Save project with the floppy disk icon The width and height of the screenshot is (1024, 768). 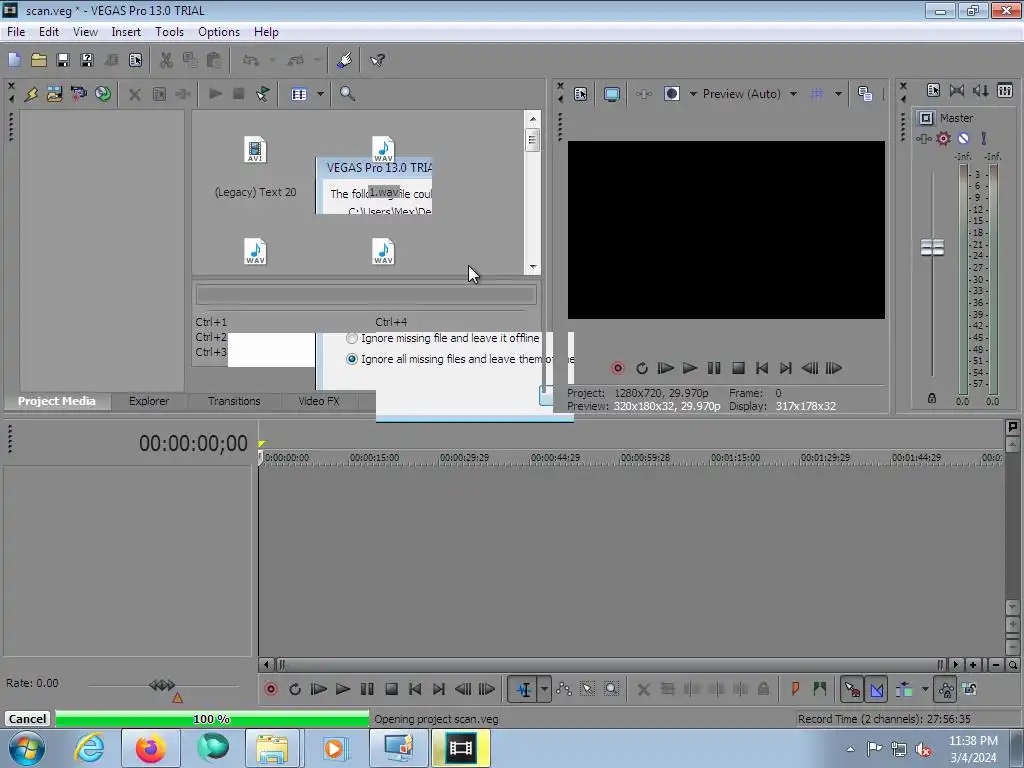pos(63,60)
